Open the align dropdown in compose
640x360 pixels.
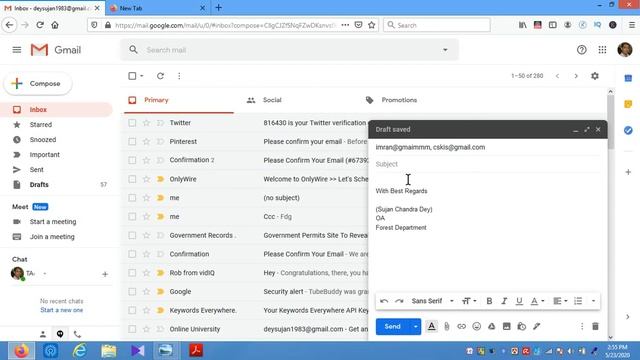pyautogui.click(x=560, y=301)
